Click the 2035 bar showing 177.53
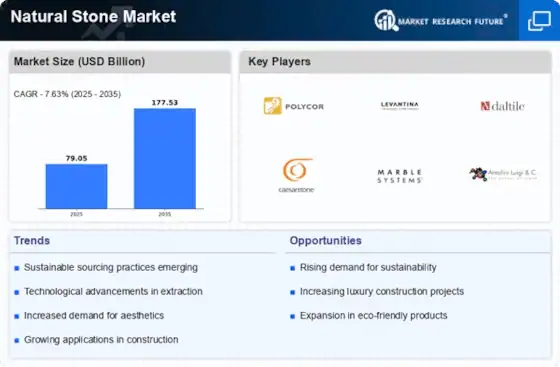 click(x=165, y=159)
